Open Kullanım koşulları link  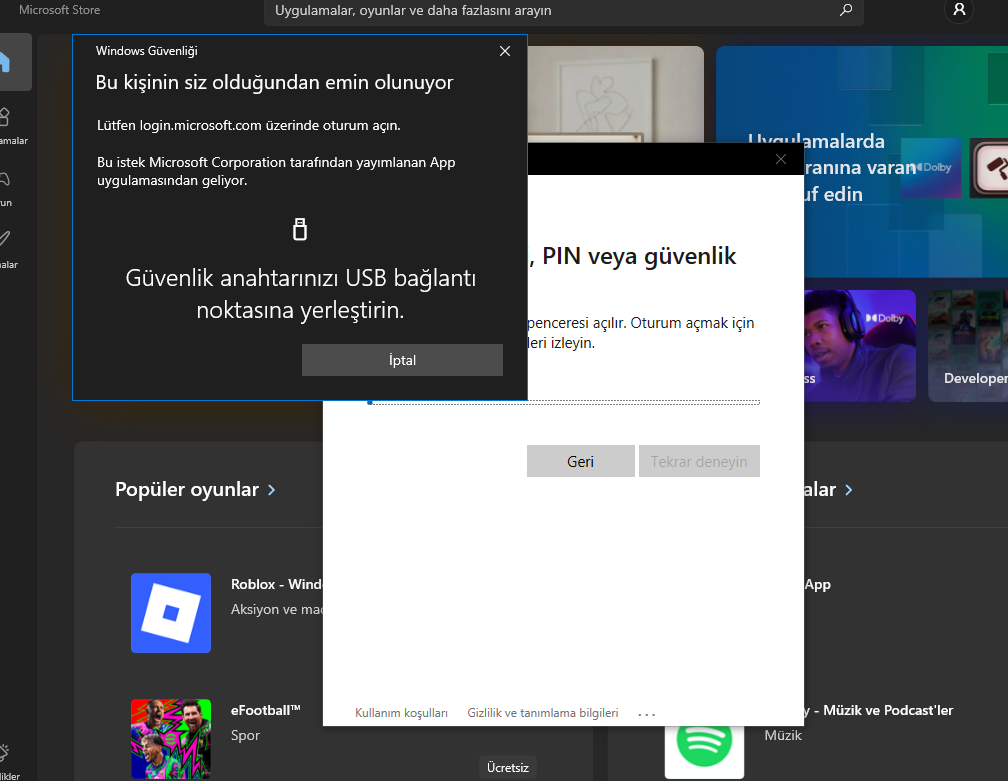(401, 713)
